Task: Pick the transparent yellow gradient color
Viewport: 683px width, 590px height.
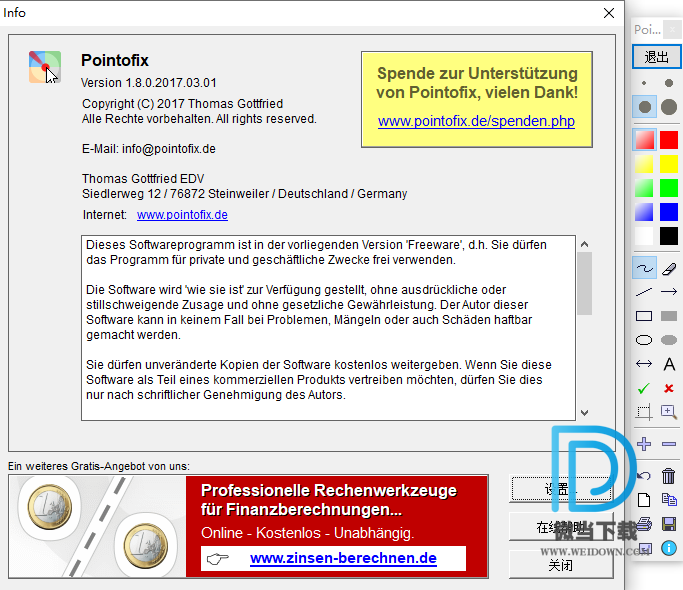Action: (644, 164)
